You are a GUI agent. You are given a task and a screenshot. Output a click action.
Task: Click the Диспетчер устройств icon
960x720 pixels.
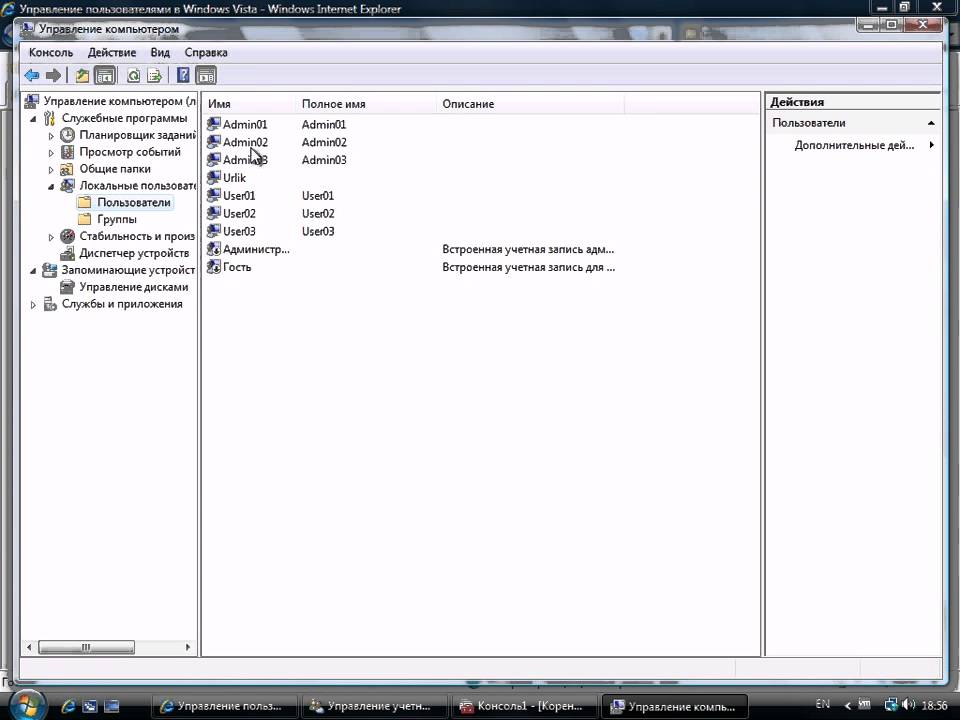67,253
